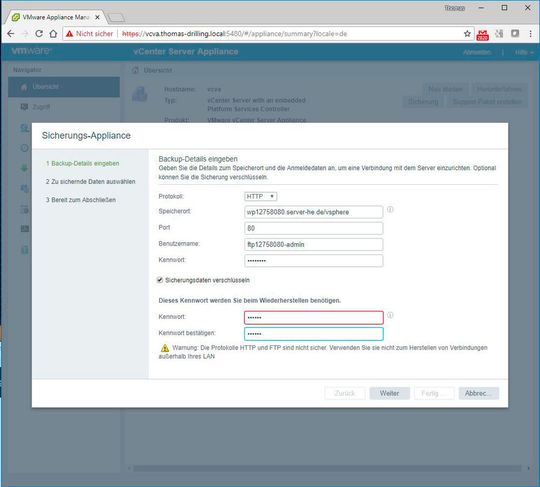The height and width of the screenshot is (487, 540).
Task: Select step 3 Bereit zum Abschließen
Action: pos(81,200)
